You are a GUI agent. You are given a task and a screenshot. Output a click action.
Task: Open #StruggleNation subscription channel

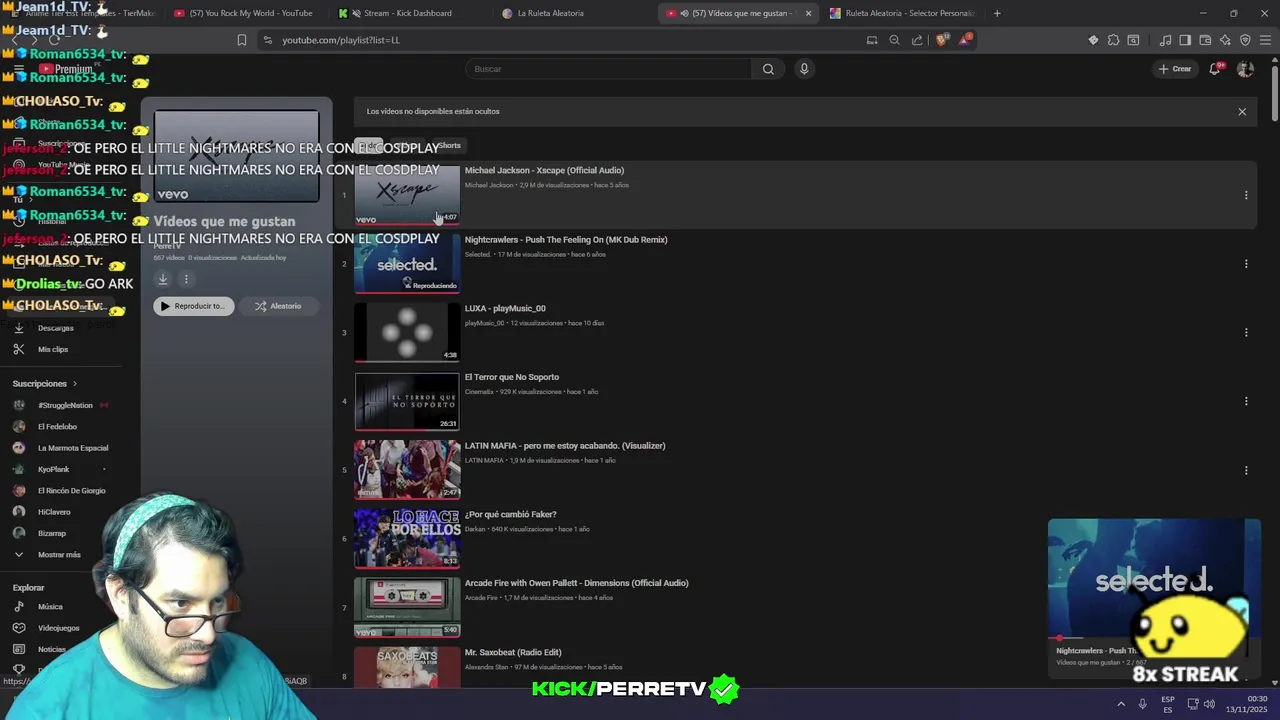[66, 405]
